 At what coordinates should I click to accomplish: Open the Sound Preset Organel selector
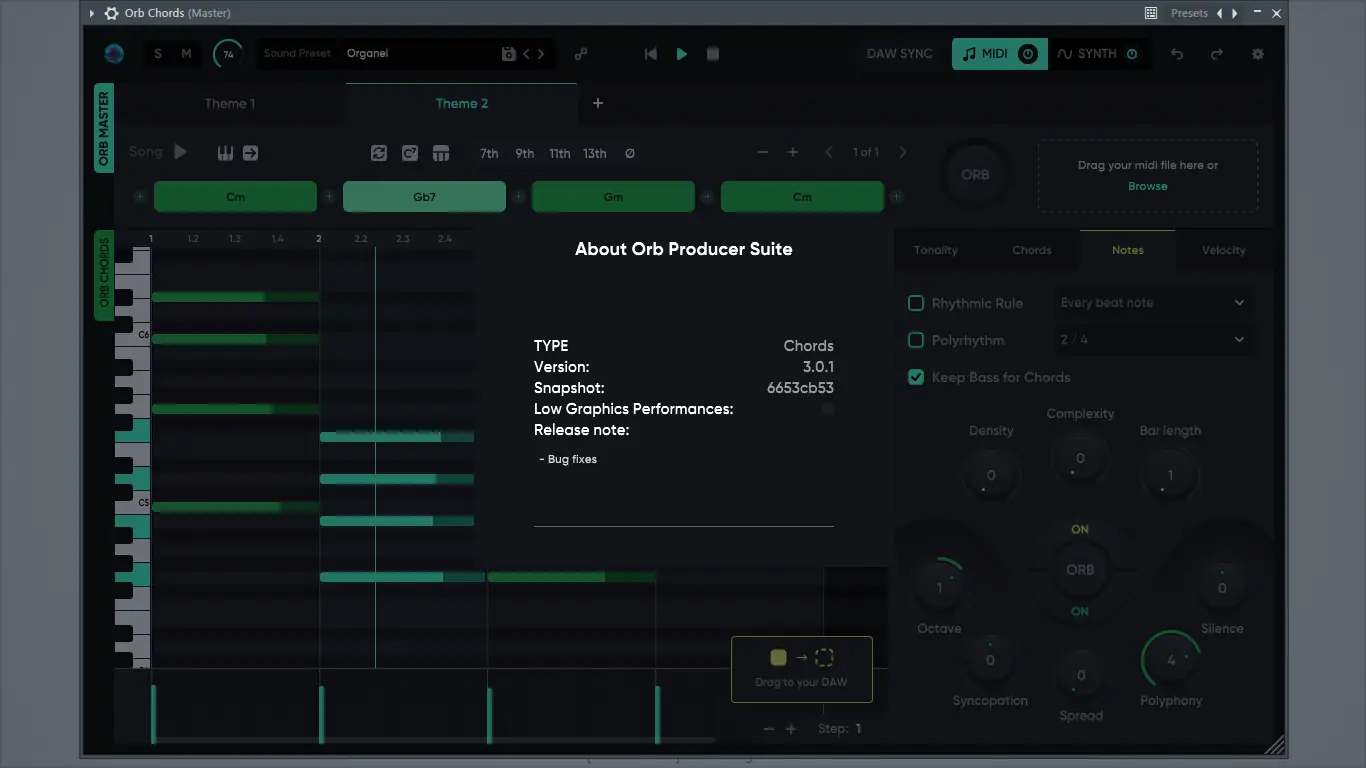(404, 54)
